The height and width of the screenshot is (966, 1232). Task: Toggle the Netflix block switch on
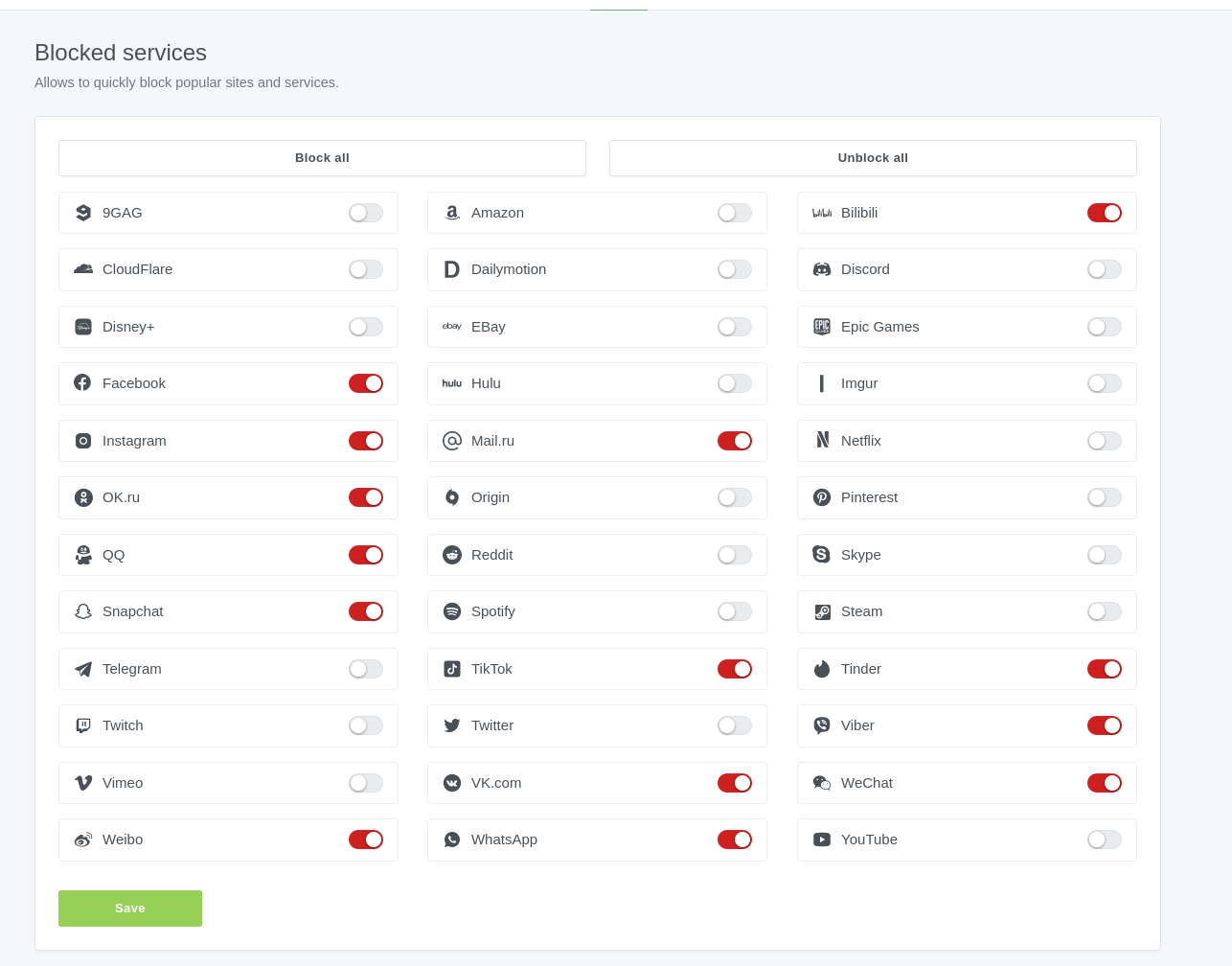pyautogui.click(x=1105, y=441)
